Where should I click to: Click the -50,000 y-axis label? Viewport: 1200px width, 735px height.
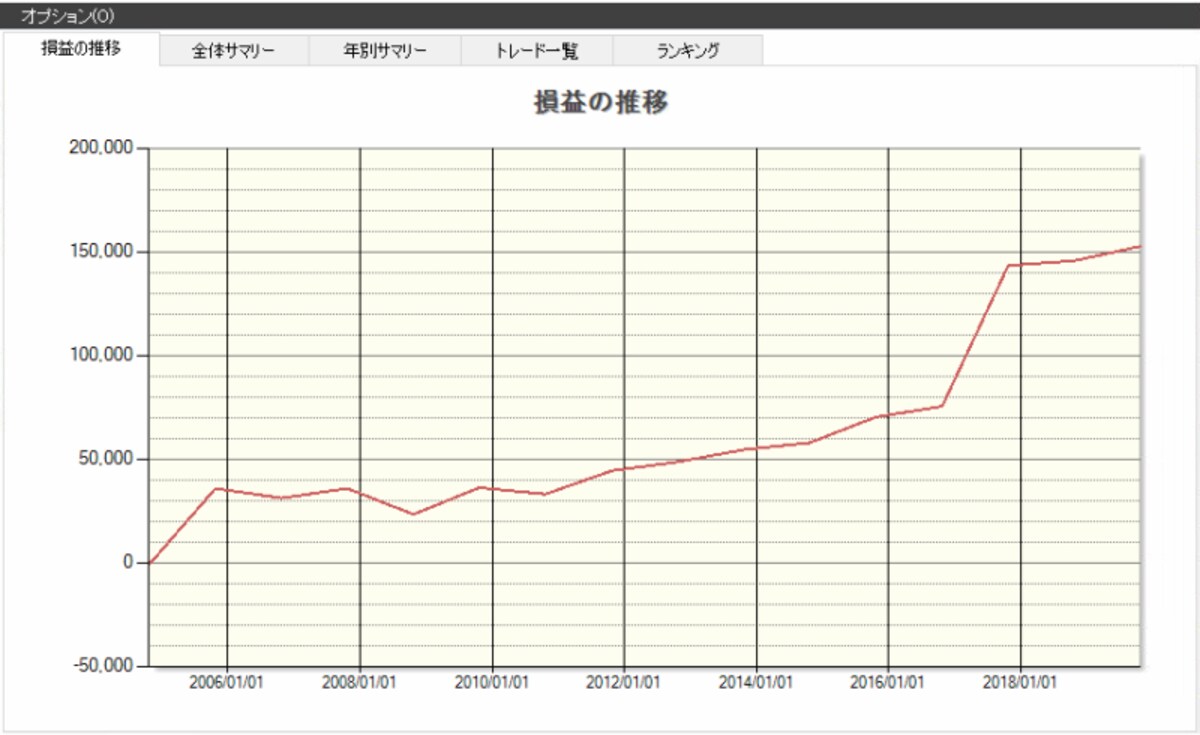point(102,667)
